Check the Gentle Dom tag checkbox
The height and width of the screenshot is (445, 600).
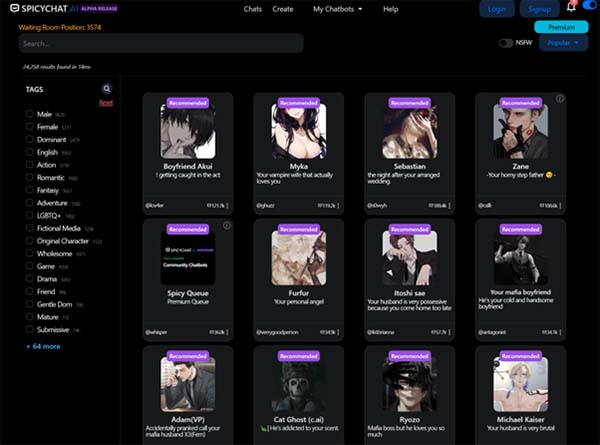pos(29,304)
